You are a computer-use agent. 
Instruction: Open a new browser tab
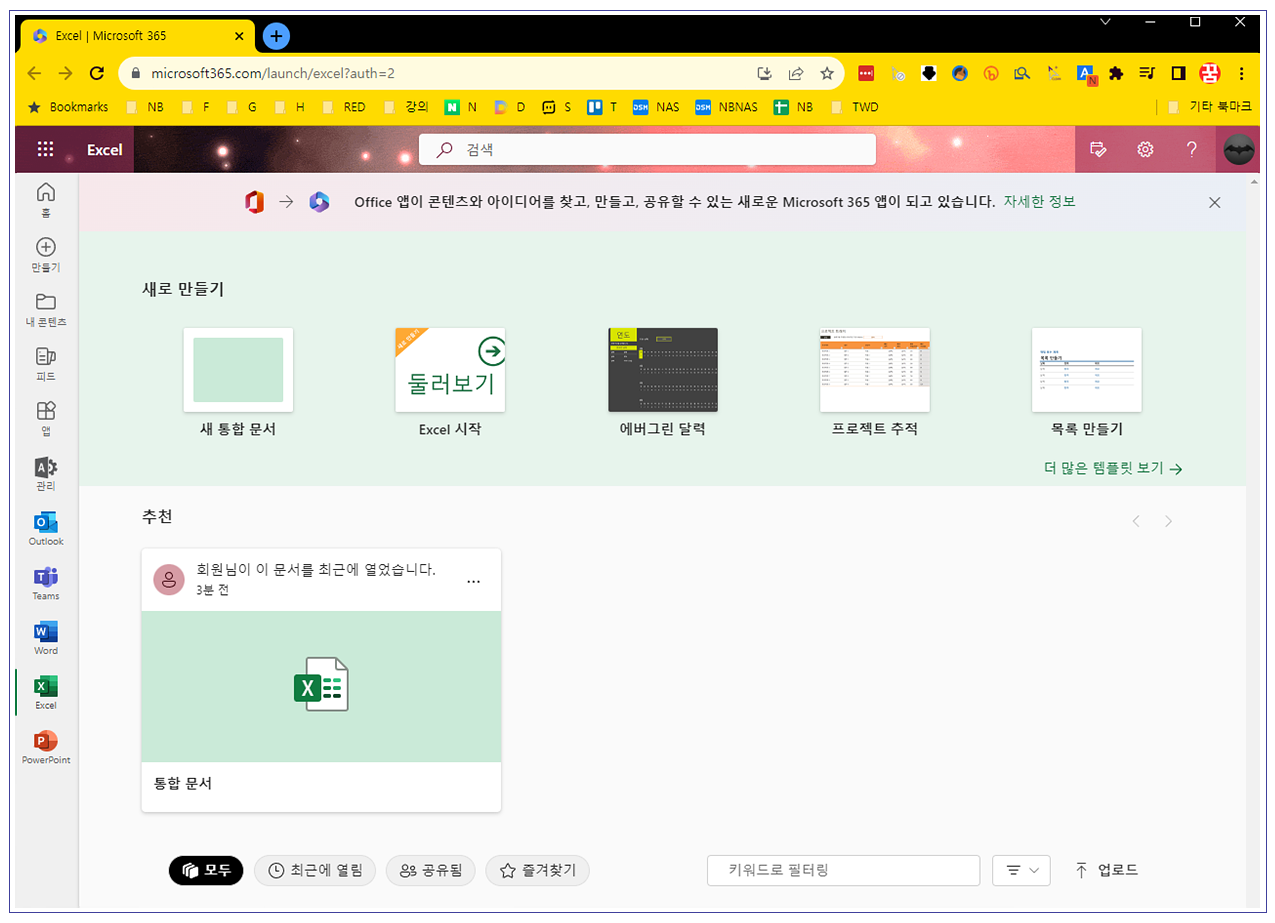click(x=276, y=36)
